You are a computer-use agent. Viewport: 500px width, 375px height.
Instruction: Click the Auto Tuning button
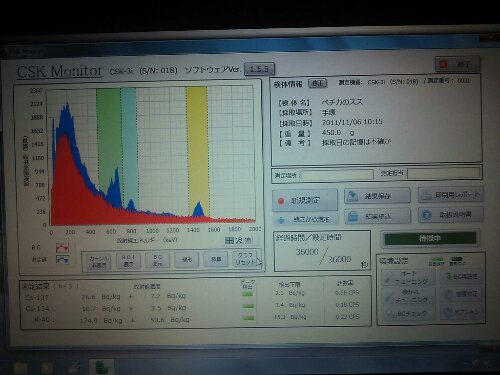[x=408, y=277]
